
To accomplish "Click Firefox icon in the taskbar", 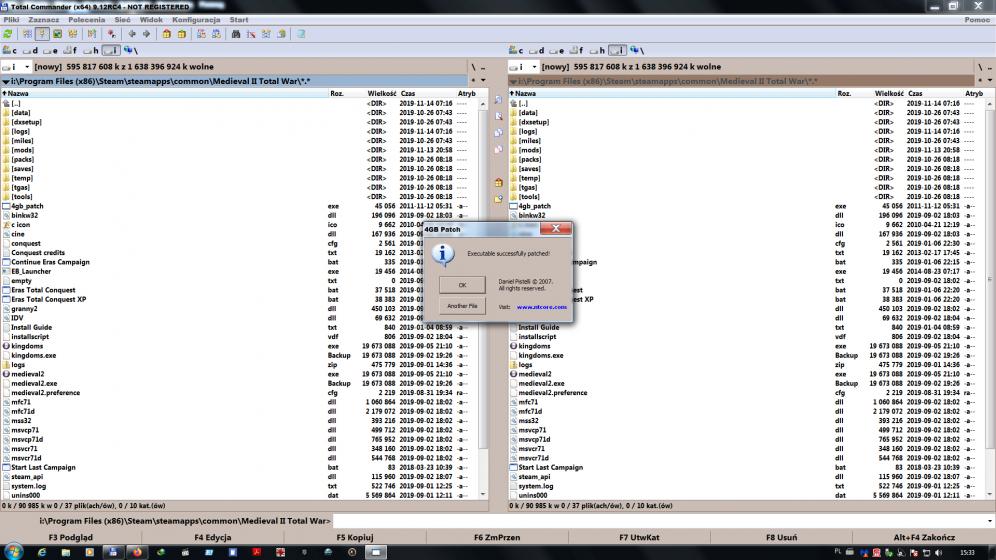I will (137, 551).
